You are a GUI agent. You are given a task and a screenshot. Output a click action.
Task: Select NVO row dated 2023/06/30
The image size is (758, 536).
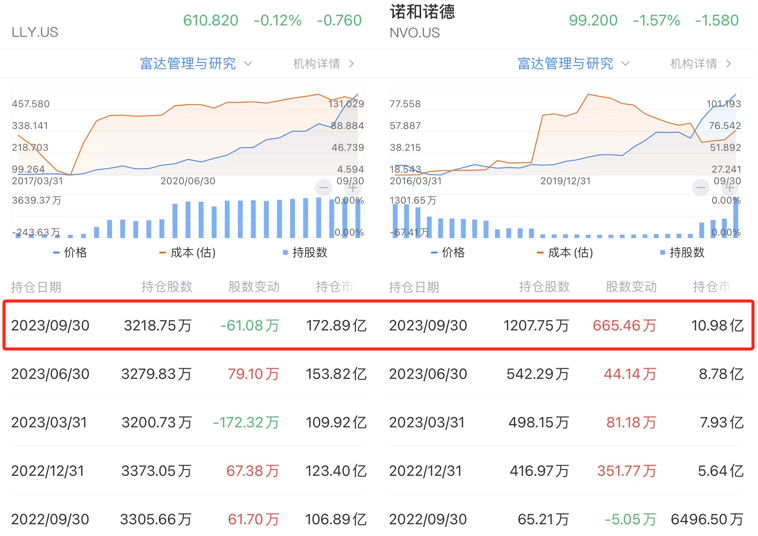566,374
